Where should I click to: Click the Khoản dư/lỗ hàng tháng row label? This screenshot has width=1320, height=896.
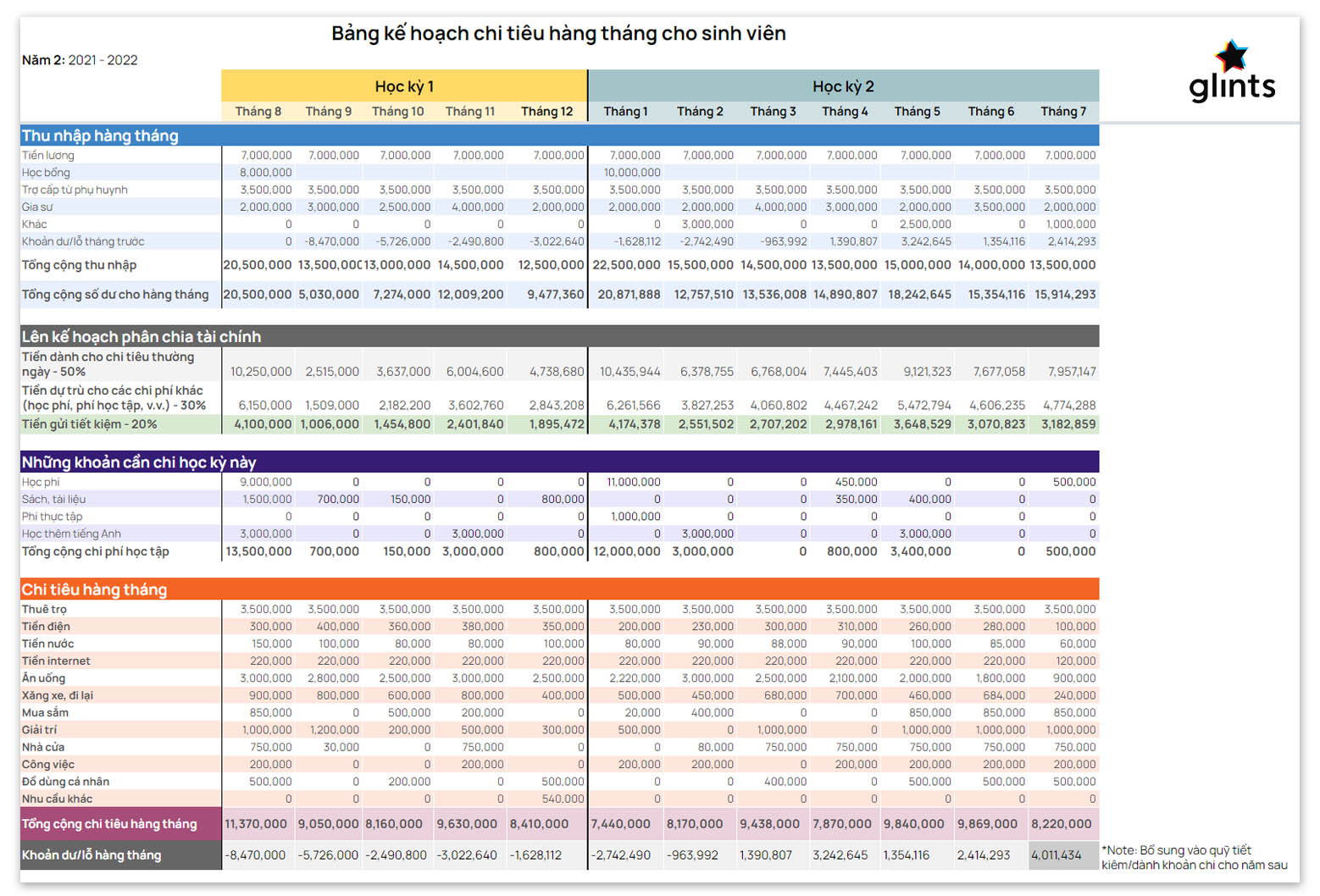pyautogui.click(x=92, y=855)
